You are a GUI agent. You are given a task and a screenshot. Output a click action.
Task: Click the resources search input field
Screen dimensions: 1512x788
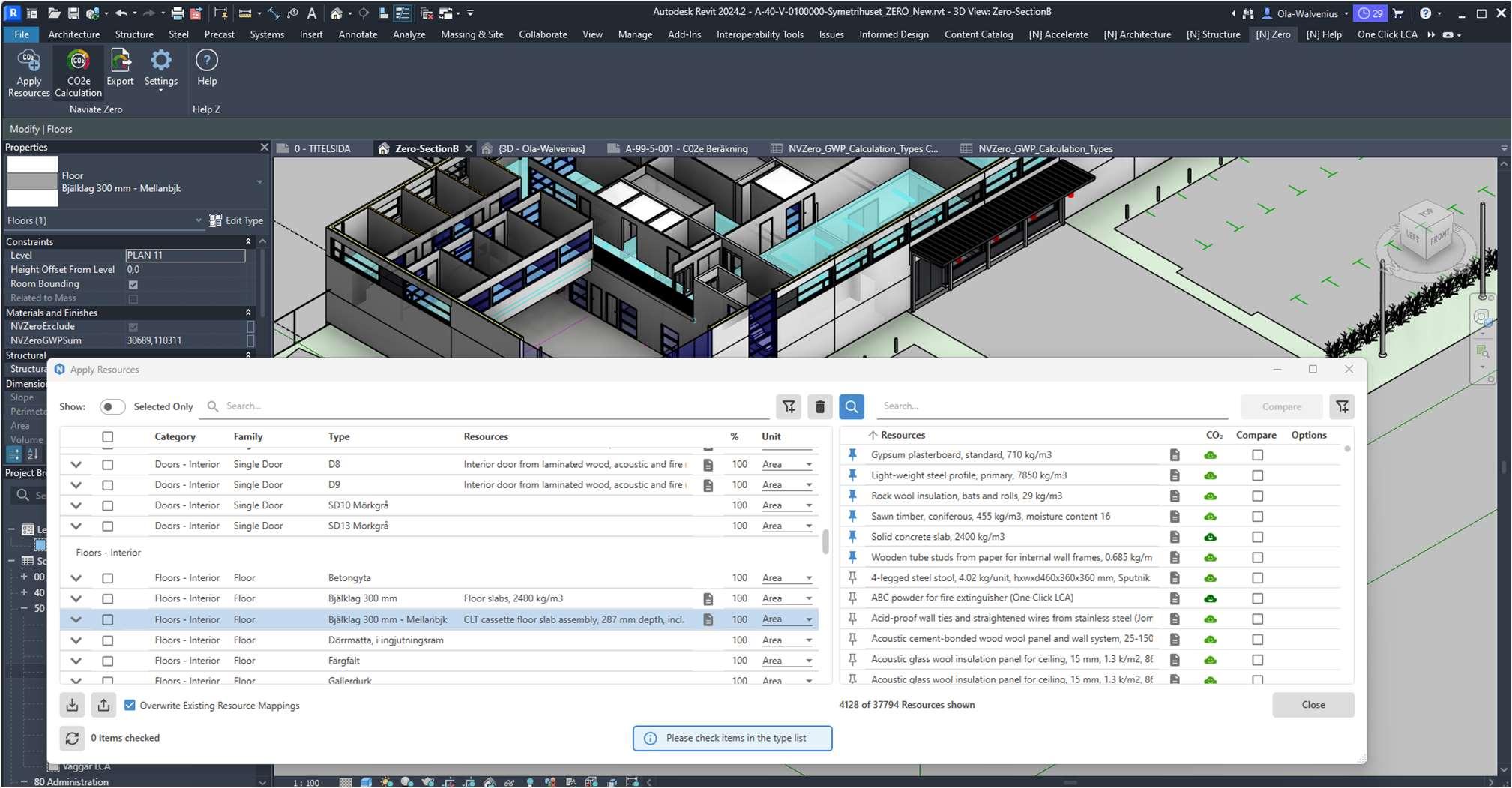pos(1049,406)
